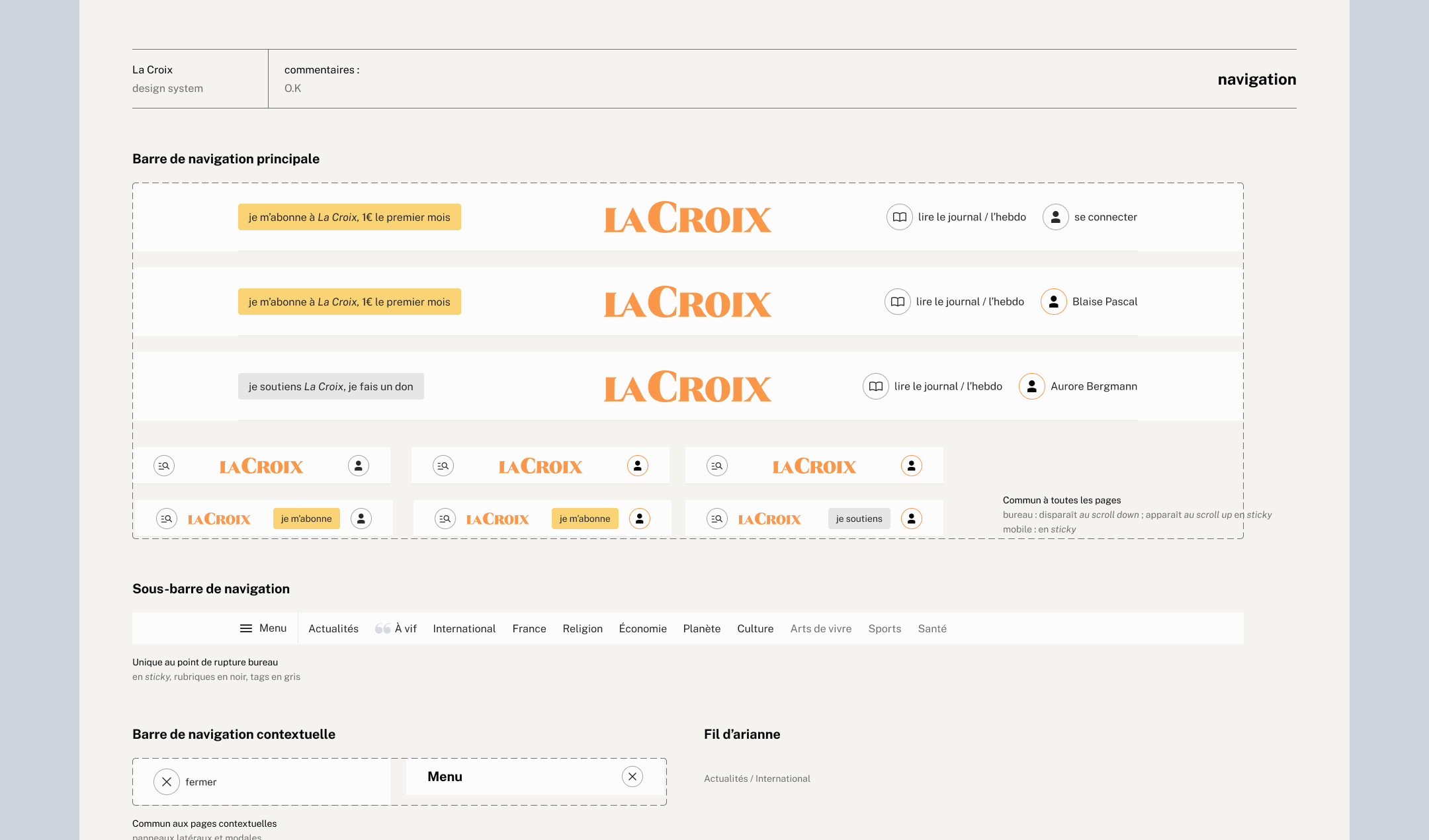The width and height of the screenshot is (1429, 840).
Task: Click the X circle icon next to 'fermer'
Action: (x=167, y=782)
